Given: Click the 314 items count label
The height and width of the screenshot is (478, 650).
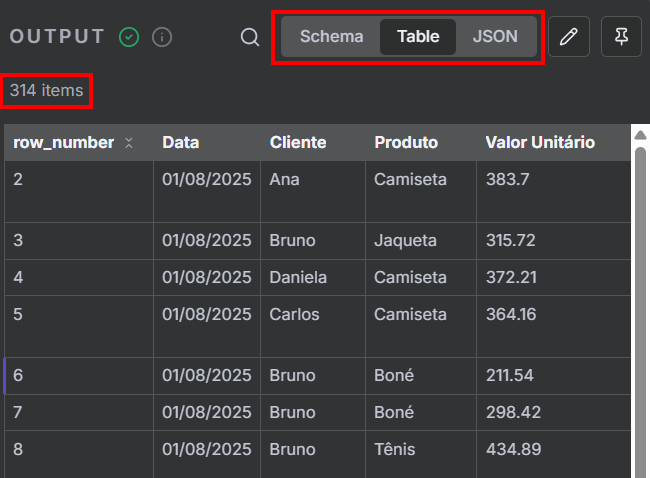Looking at the screenshot, I should click(x=46, y=90).
